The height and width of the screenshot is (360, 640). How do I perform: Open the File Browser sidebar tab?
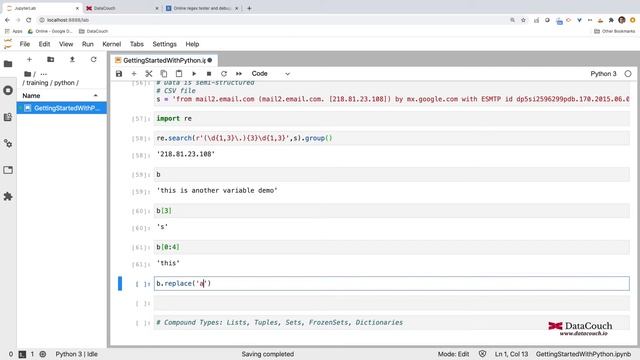[8, 64]
